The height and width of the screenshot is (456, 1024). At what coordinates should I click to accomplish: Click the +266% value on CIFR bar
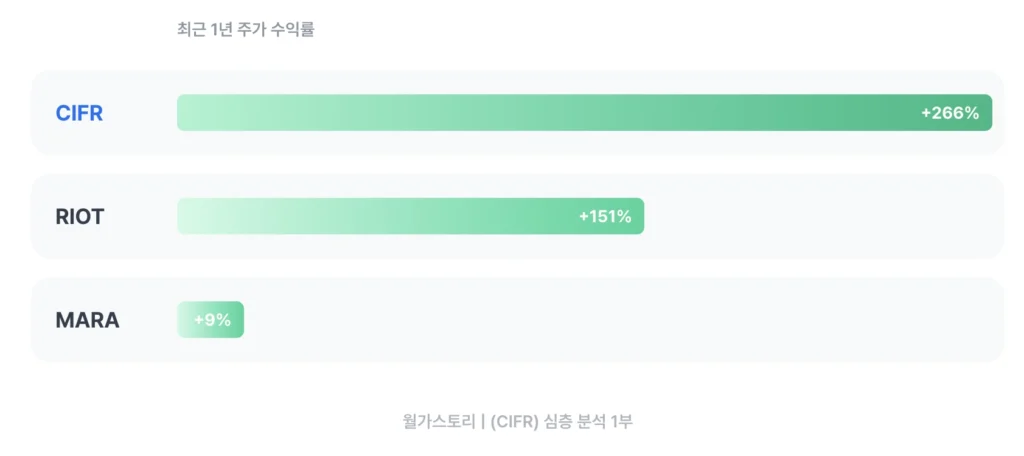point(949,113)
